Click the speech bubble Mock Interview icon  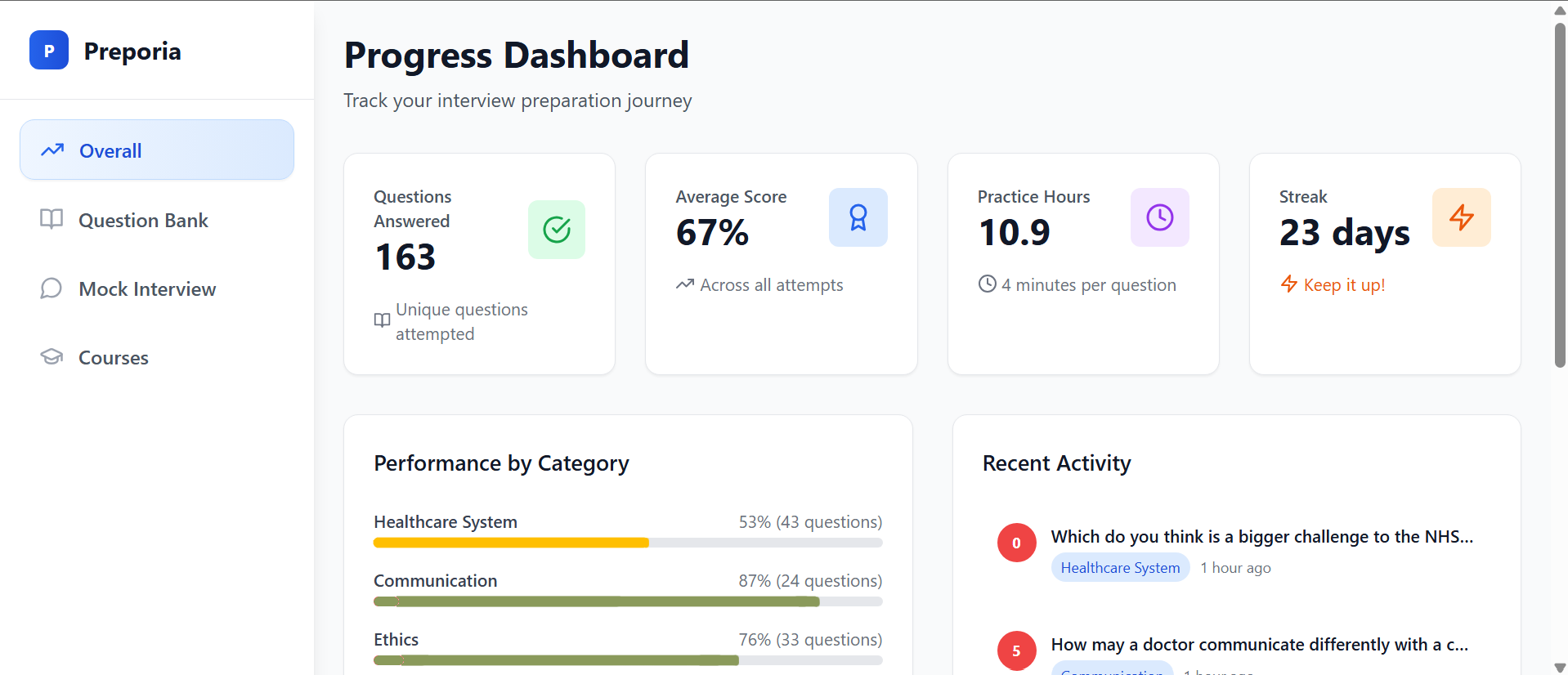tap(52, 288)
